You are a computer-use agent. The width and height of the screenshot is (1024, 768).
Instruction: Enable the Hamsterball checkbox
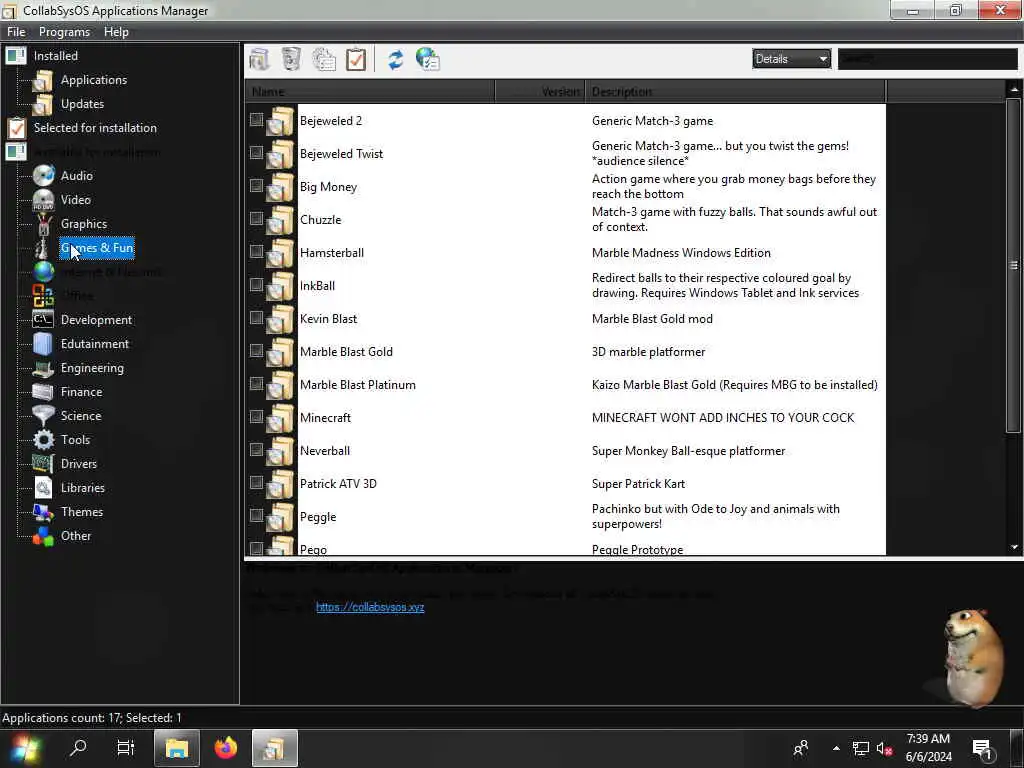click(257, 251)
